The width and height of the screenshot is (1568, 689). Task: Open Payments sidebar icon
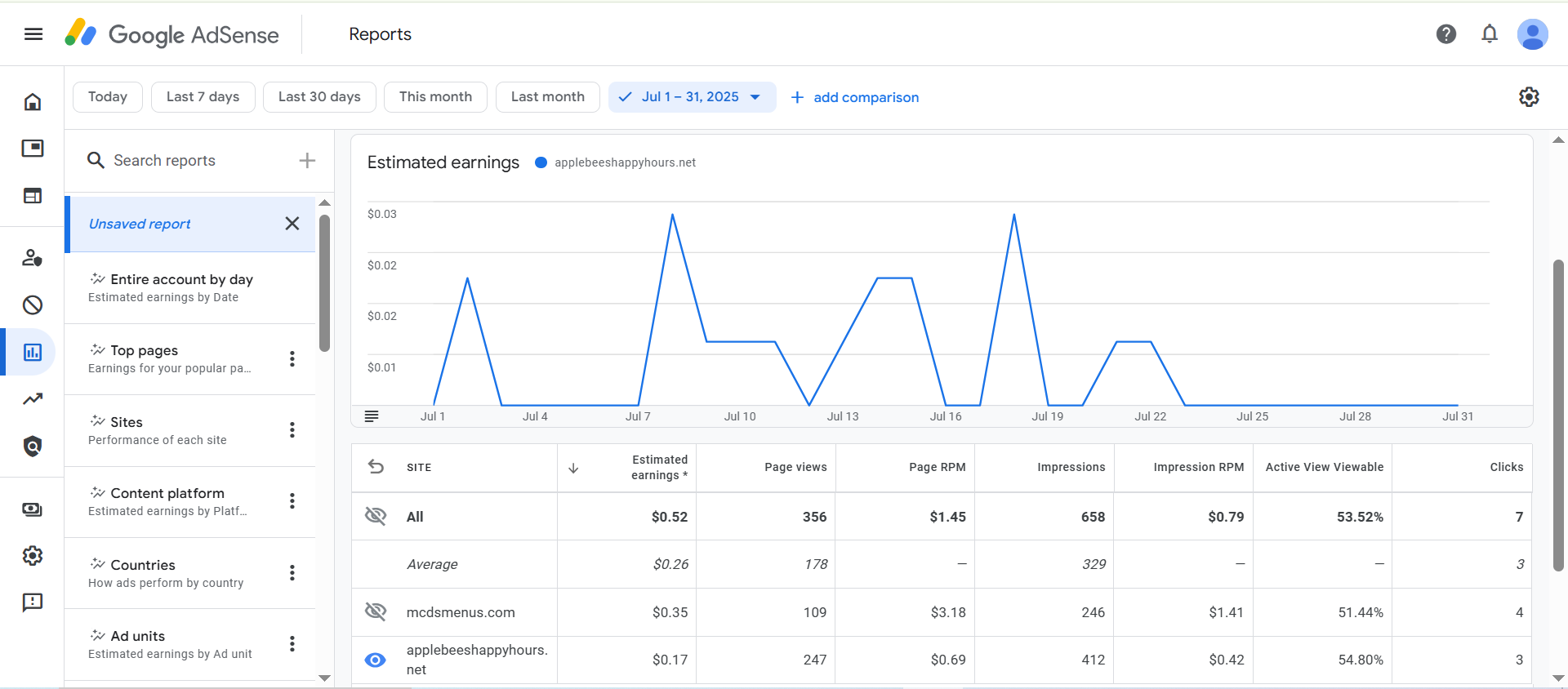coord(33,509)
